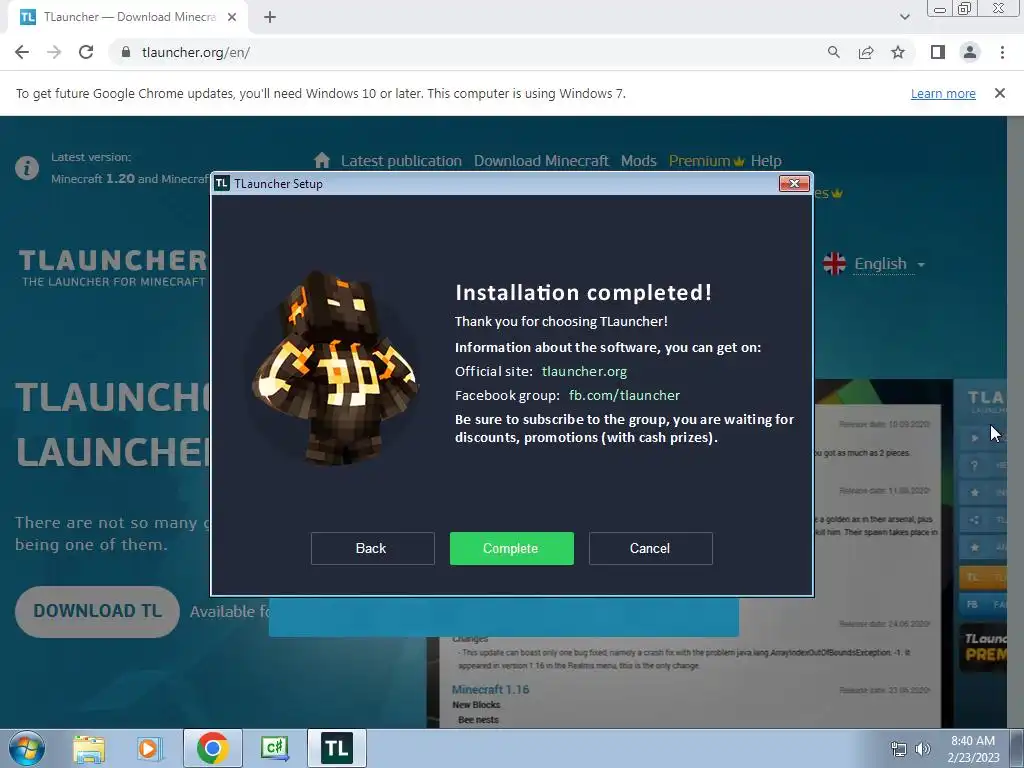Click the UK flag icon beside English

tap(835, 264)
